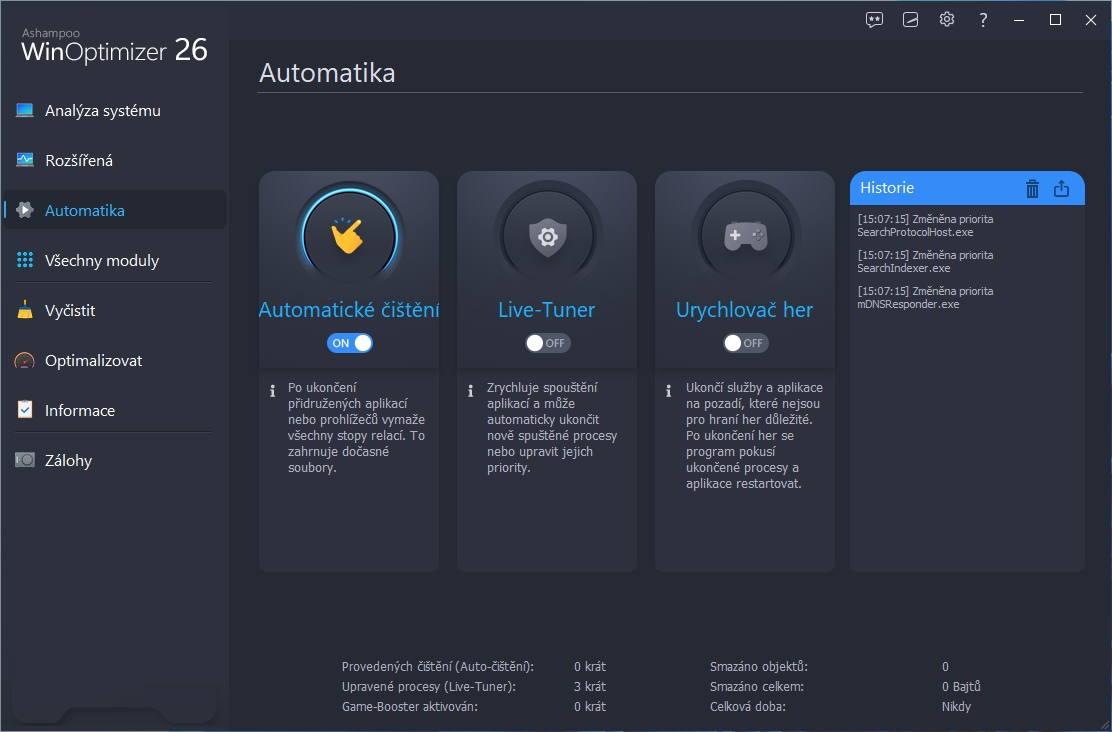The image size is (1112, 732).
Task: Click 'Celková doba:' label
Action: coord(747,706)
